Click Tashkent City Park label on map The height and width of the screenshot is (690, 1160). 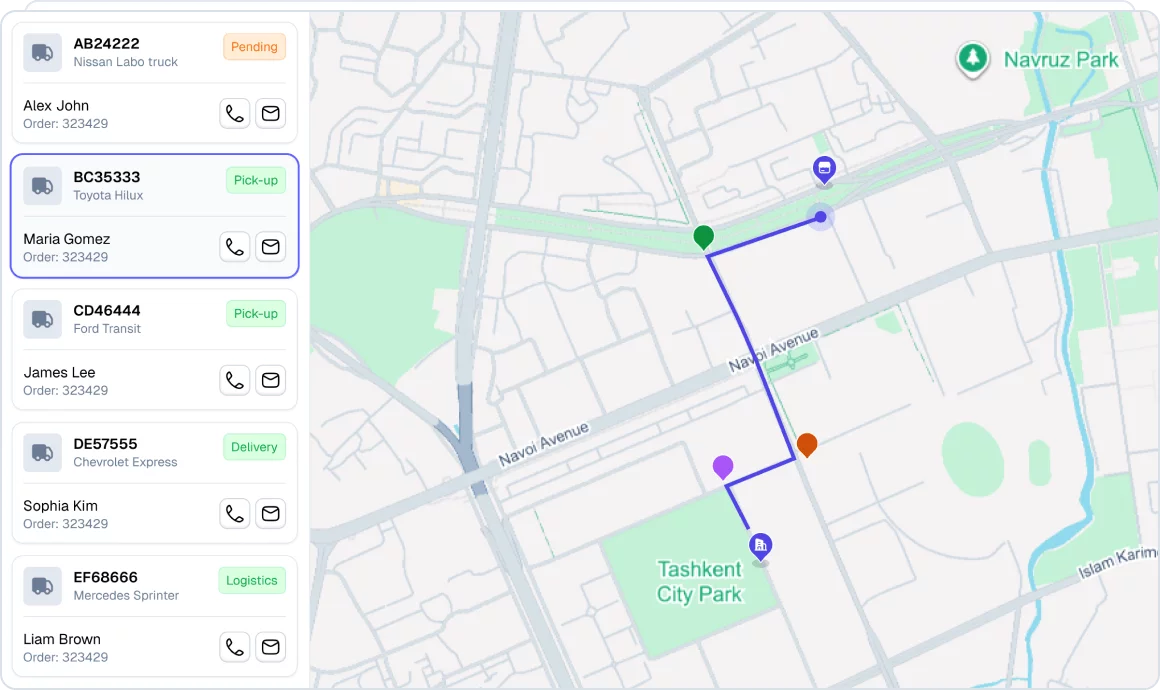(699, 582)
